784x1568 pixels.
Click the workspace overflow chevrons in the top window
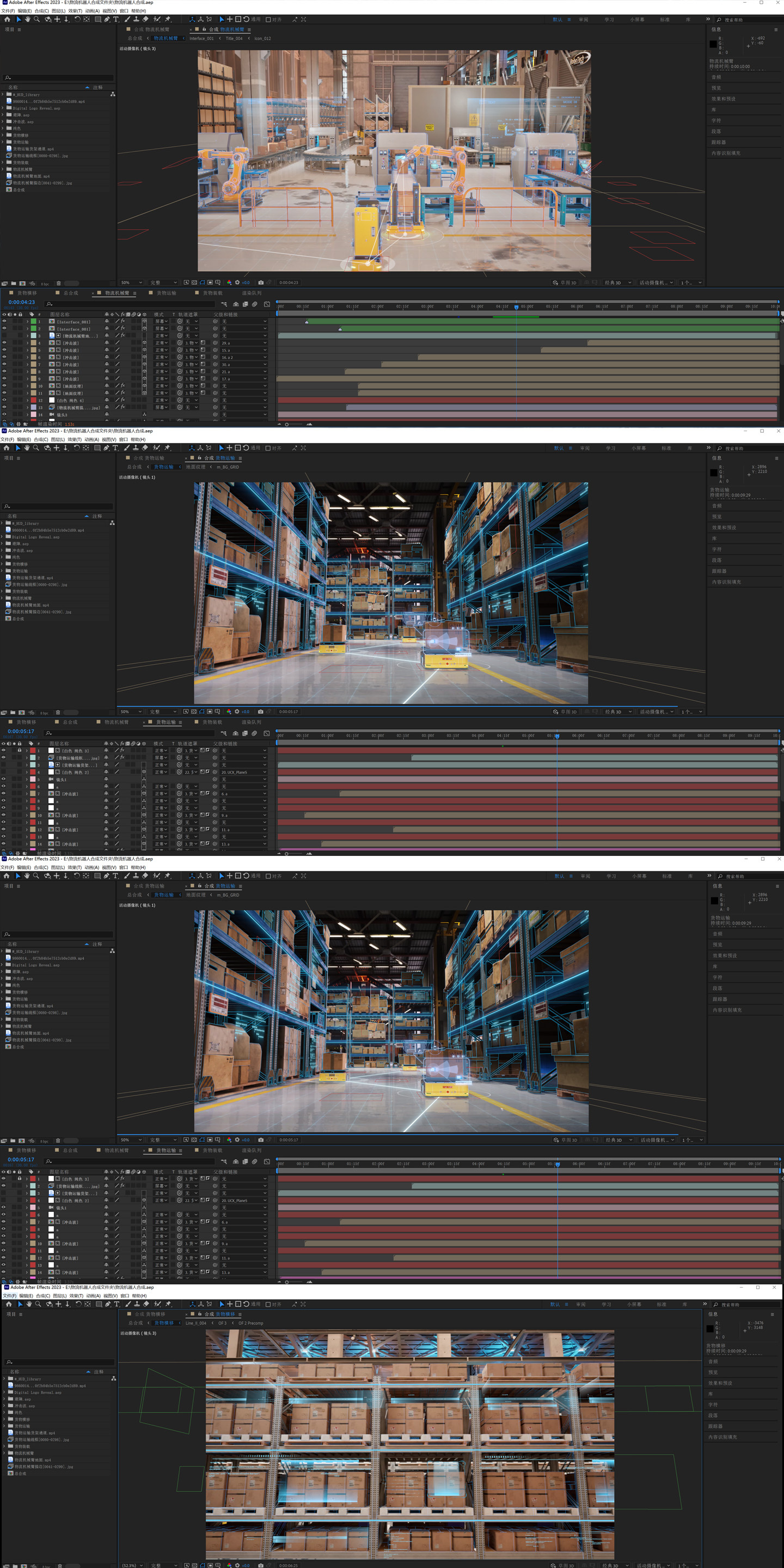coord(708,20)
